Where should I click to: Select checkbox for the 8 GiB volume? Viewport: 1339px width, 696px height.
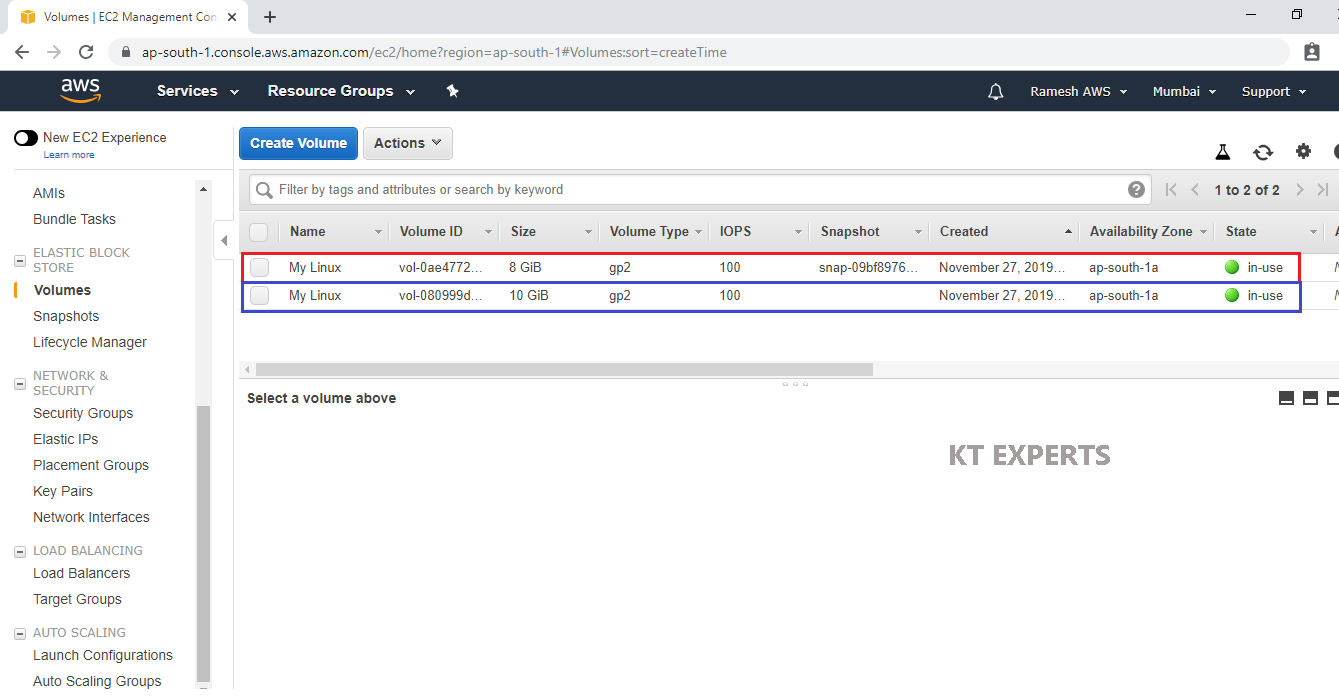[260, 268]
